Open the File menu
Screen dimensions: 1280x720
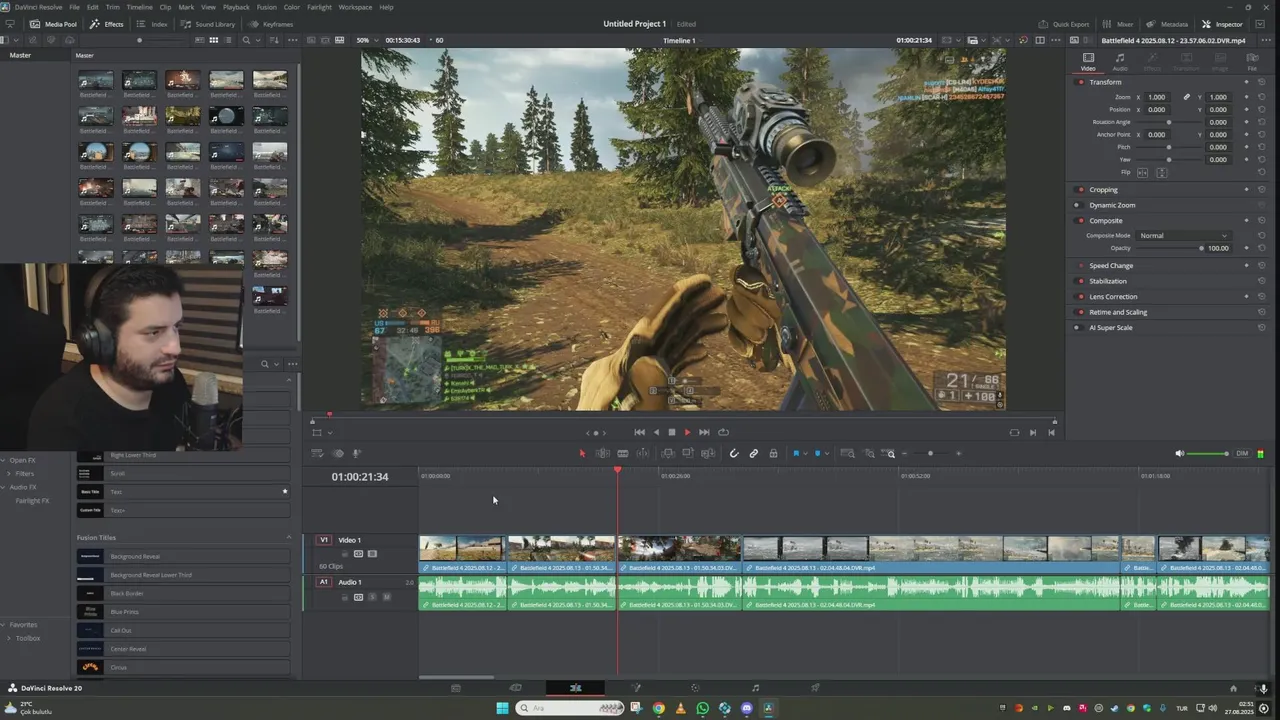(75, 7)
